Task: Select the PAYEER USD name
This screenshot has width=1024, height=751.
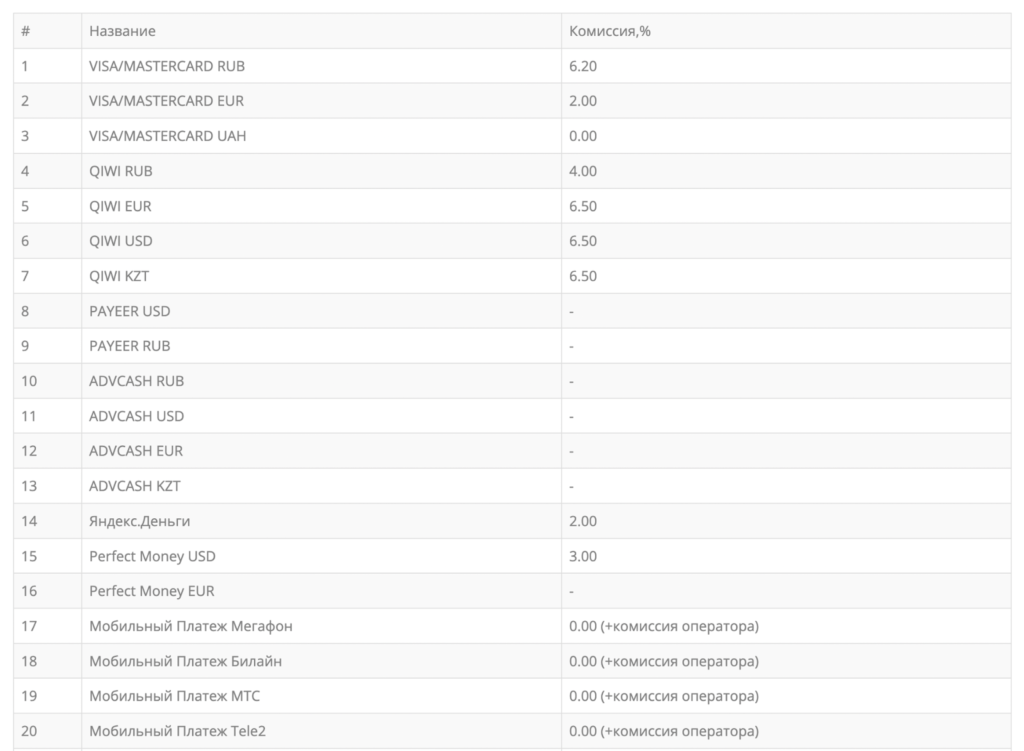Action: [x=129, y=311]
